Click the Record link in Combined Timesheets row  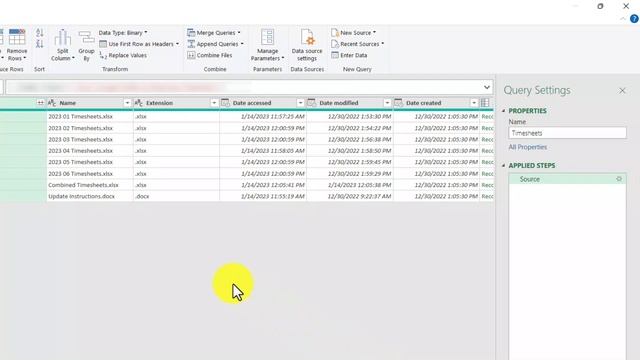pyautogui.click(x=487, y=185)
